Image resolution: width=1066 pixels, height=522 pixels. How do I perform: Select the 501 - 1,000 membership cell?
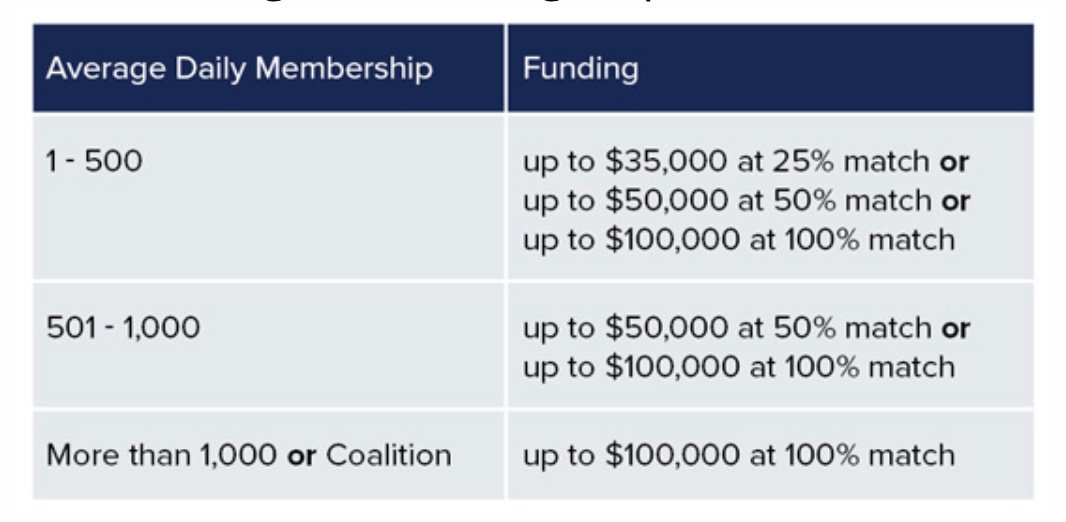(x=269, y=345)
